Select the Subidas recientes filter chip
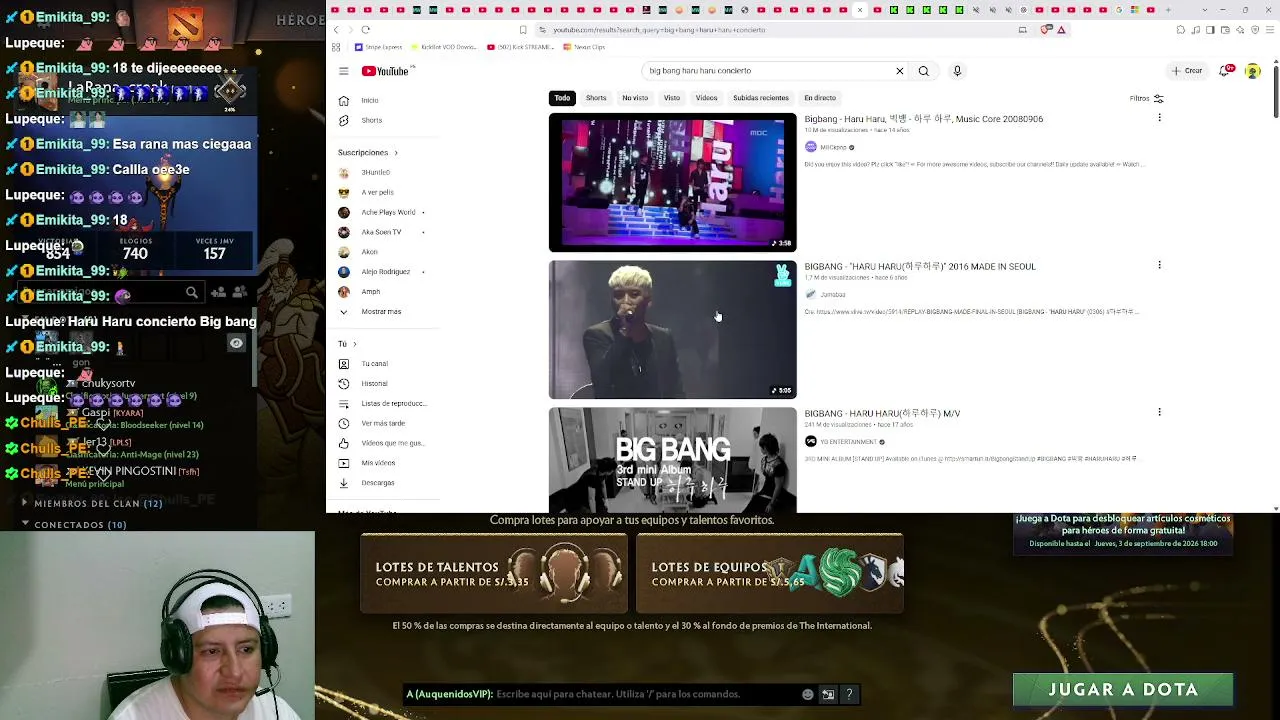Screen dimensions: 1280x720 point(761,98)
